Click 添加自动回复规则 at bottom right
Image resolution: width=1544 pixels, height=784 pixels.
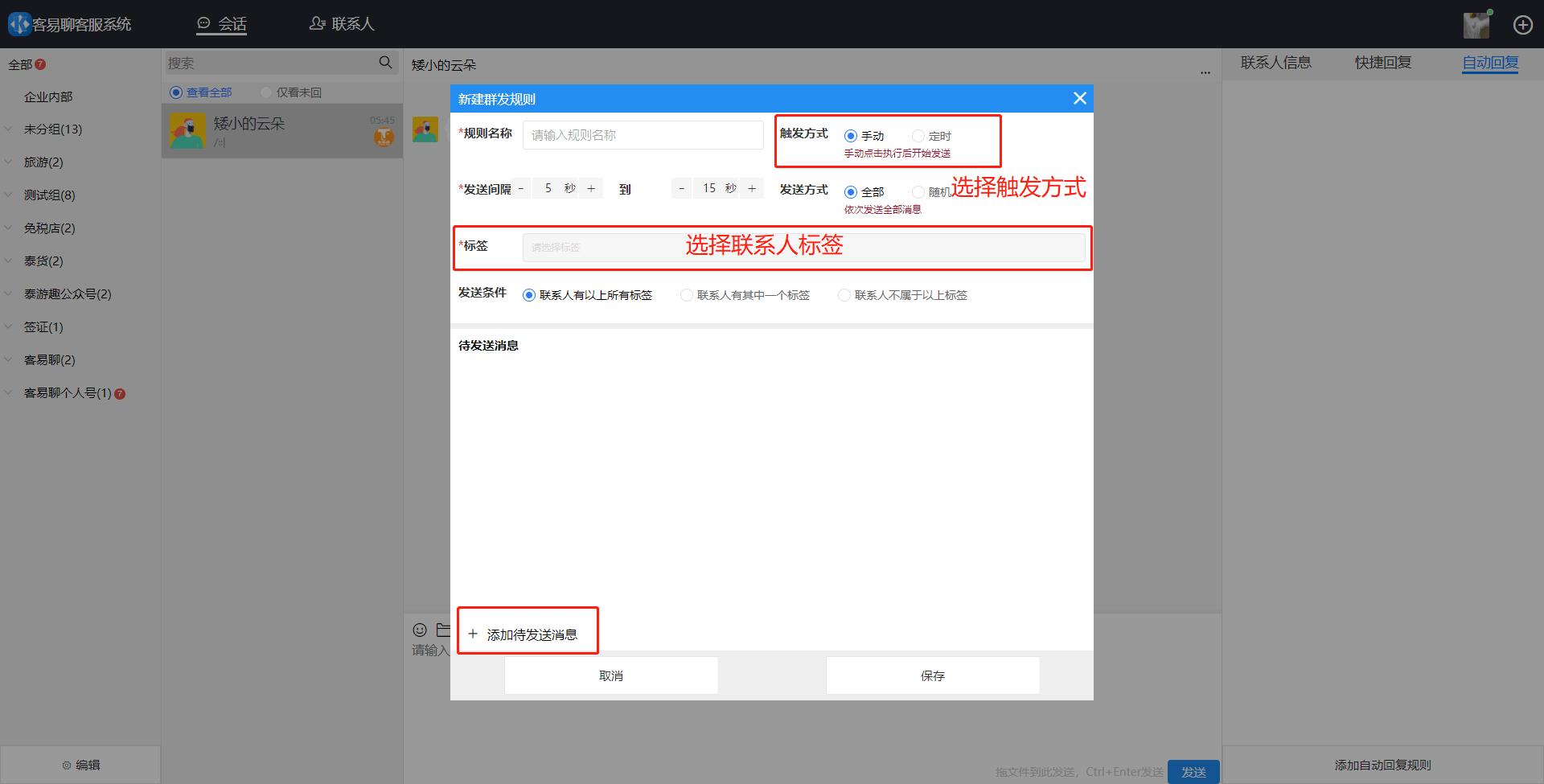click(x=1382, y=765)
